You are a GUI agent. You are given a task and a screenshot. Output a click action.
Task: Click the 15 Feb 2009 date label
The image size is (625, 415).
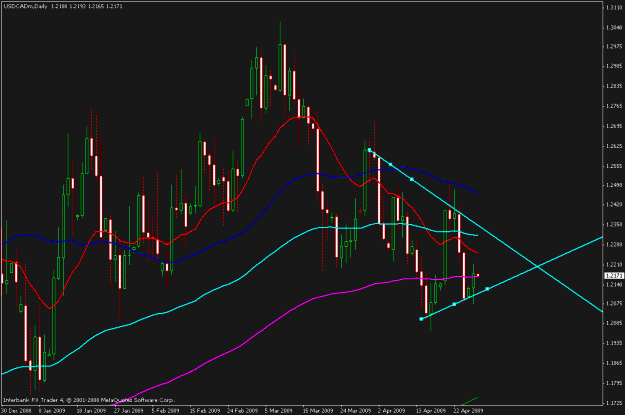pyautogui.click(x=204, y=410)
